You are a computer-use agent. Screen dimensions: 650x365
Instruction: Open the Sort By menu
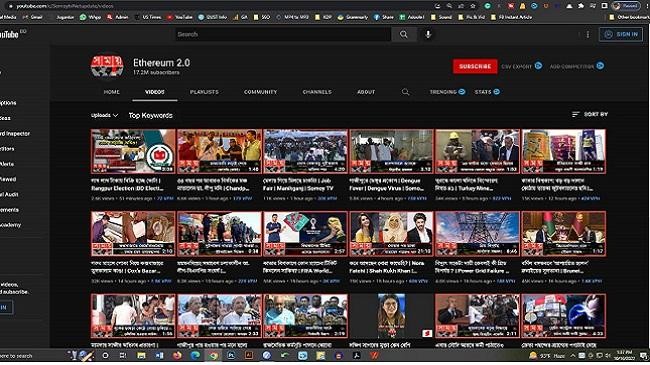tap(590, 114)
